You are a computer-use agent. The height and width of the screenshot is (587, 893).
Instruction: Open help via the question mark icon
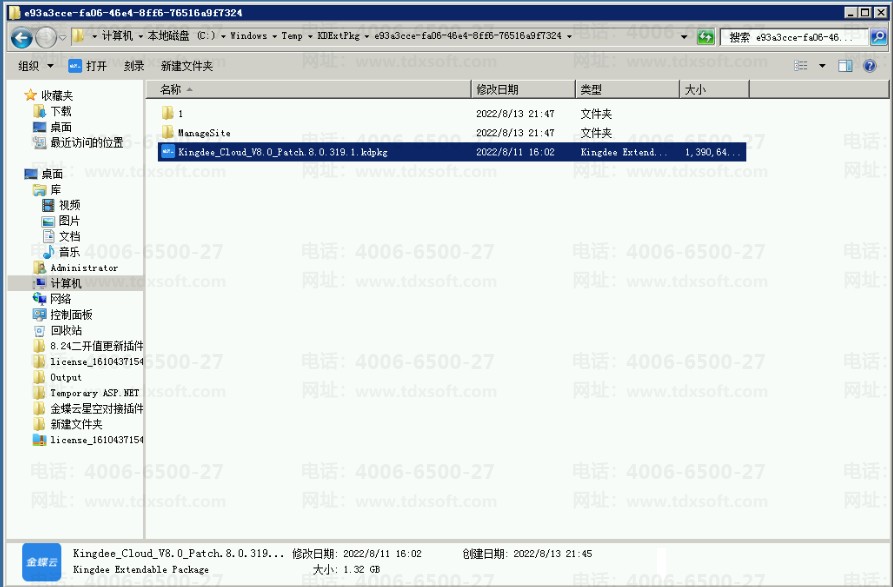tap(870, 66)
